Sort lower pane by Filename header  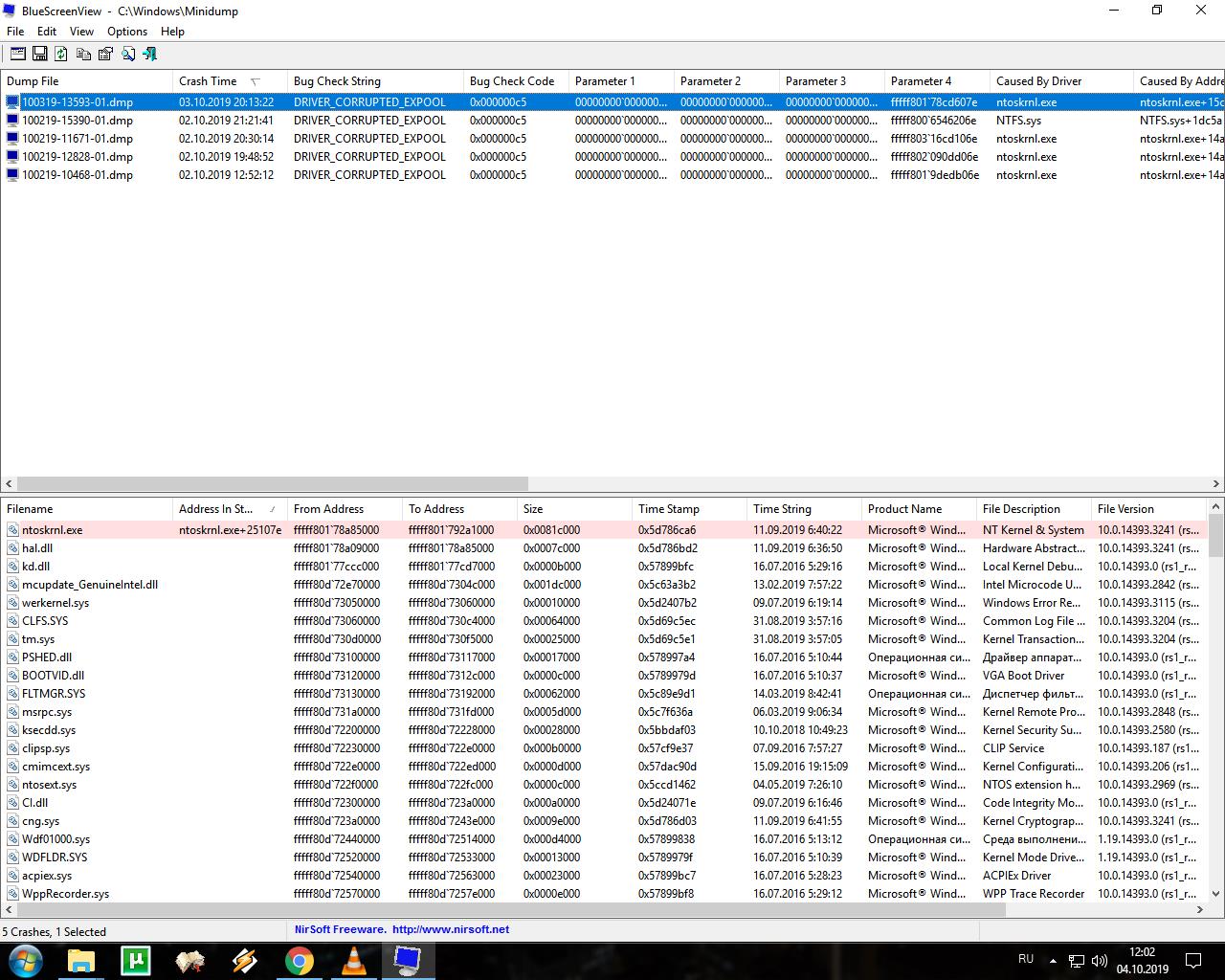coord(86,509)
